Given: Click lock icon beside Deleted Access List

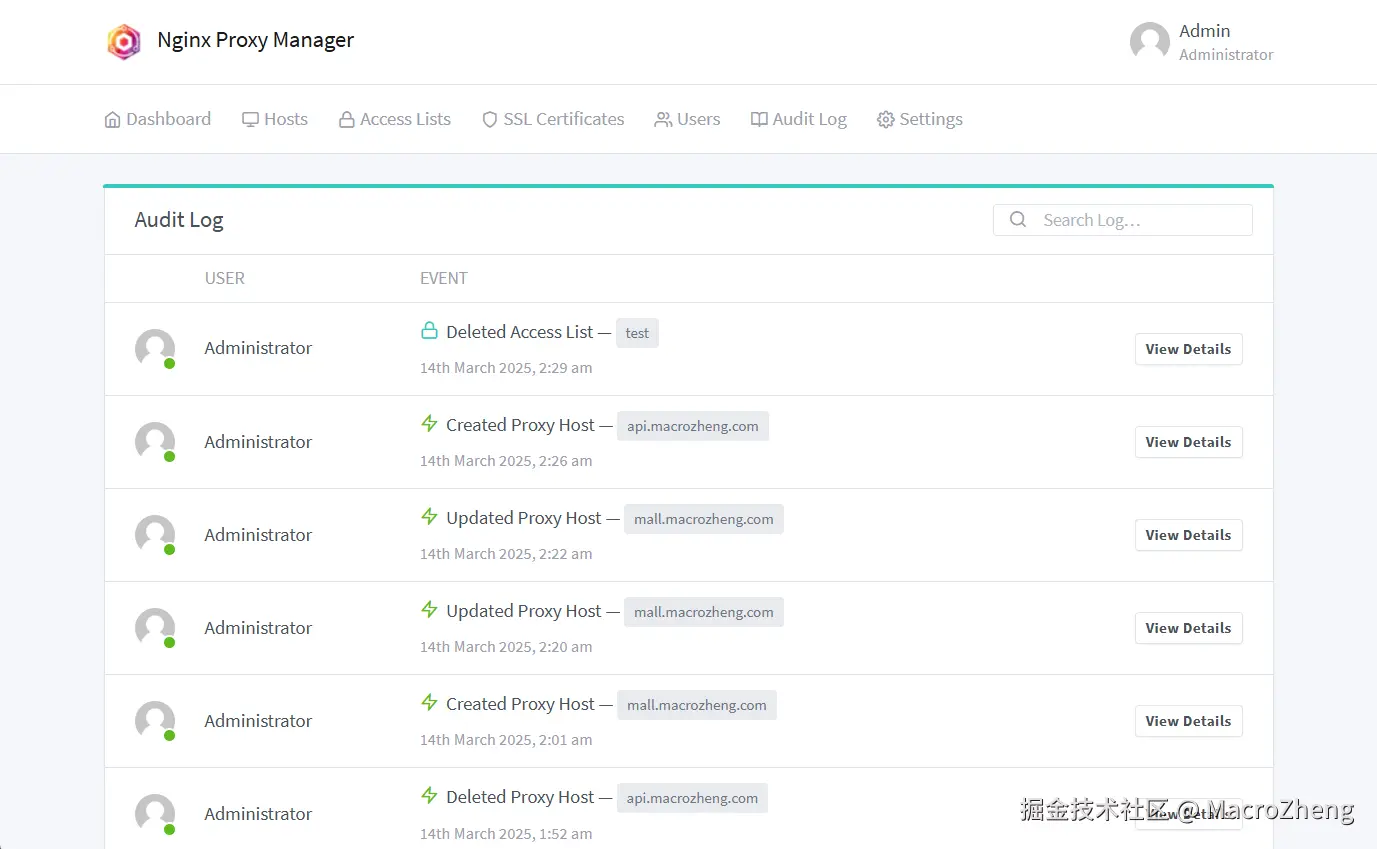Looking at the screenshot, I should point(429,331).
